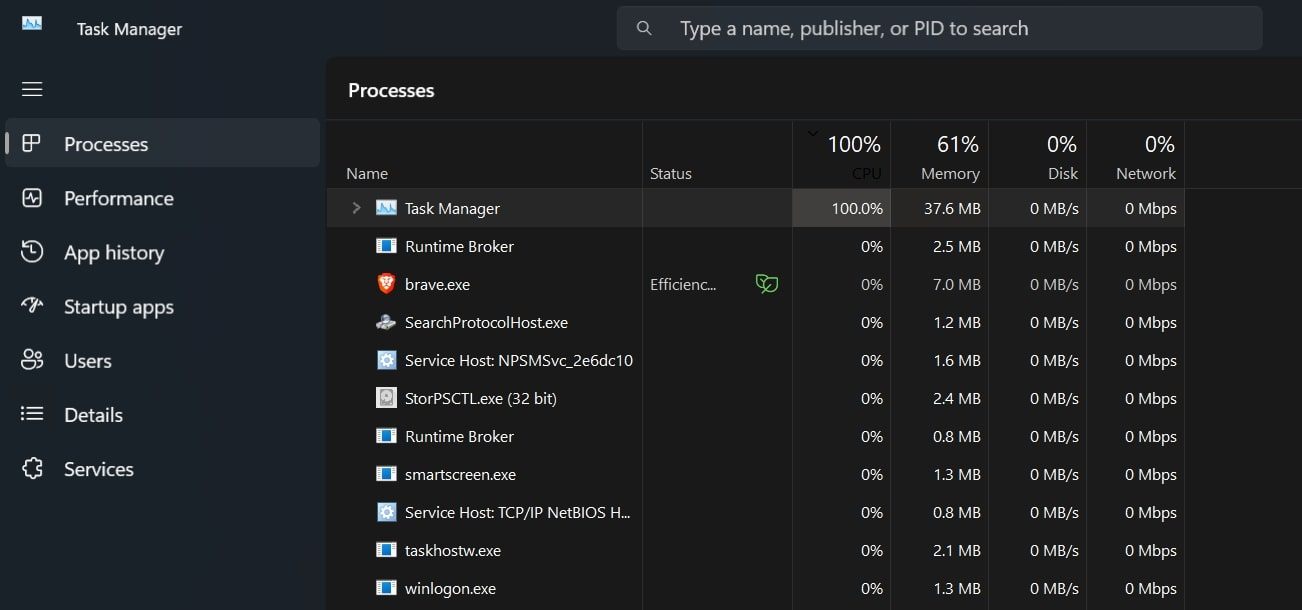
Task: Select SearchProtocolHost.exe process name
Action: coord(486,322)
